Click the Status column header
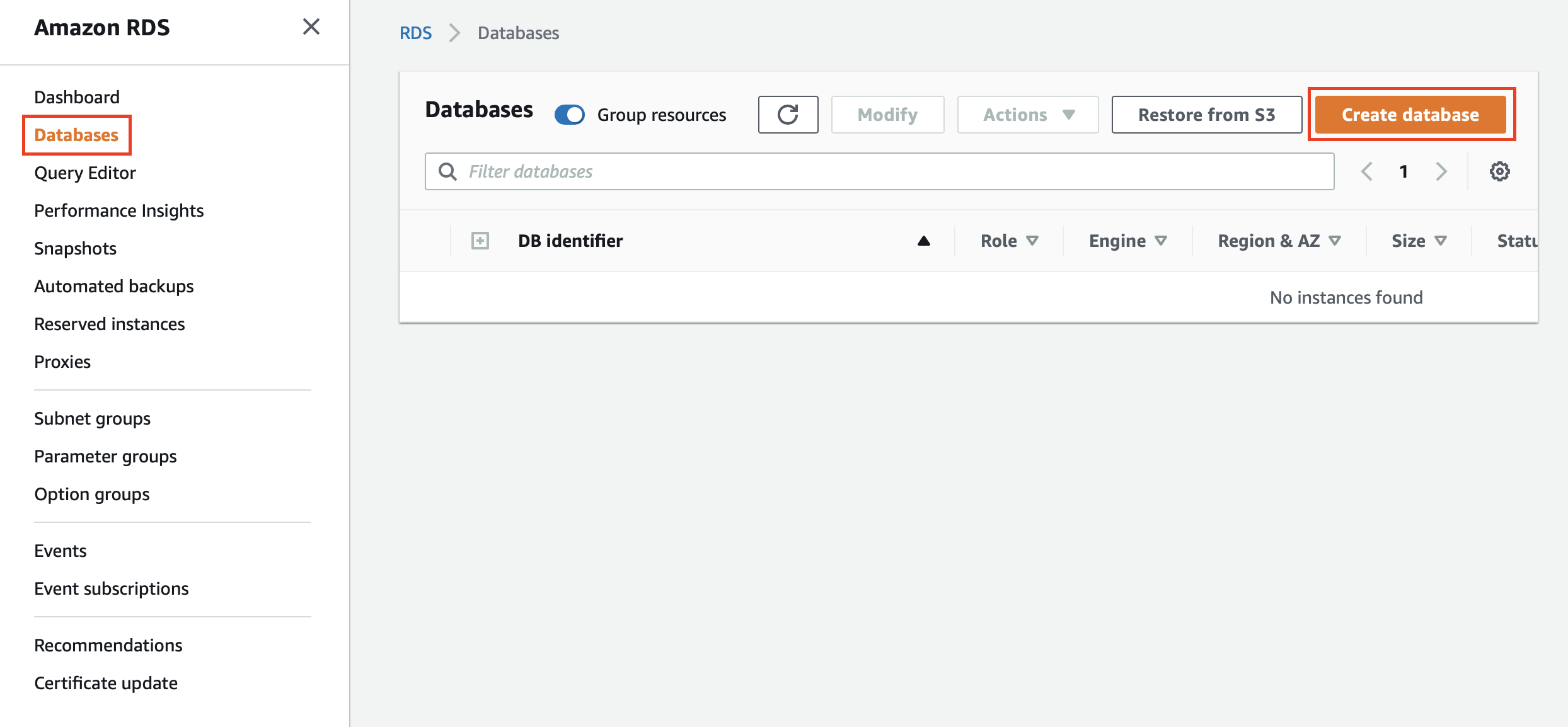Screen dimensions: 1568x727 (1518, 241)
